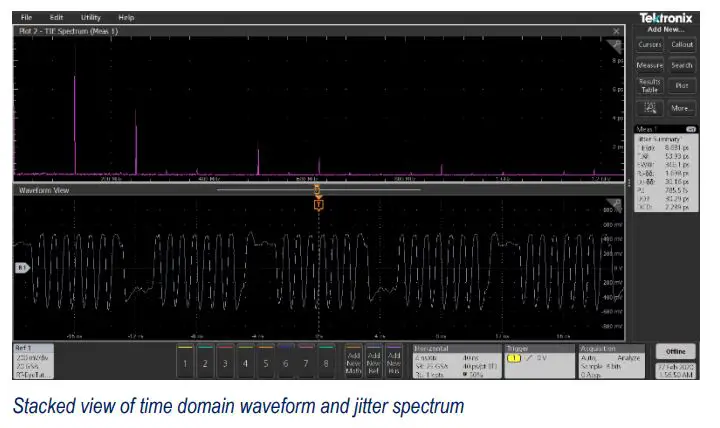Select the Meas 1 badge header
Screen dimensions: 720x428
click(666, 129)
